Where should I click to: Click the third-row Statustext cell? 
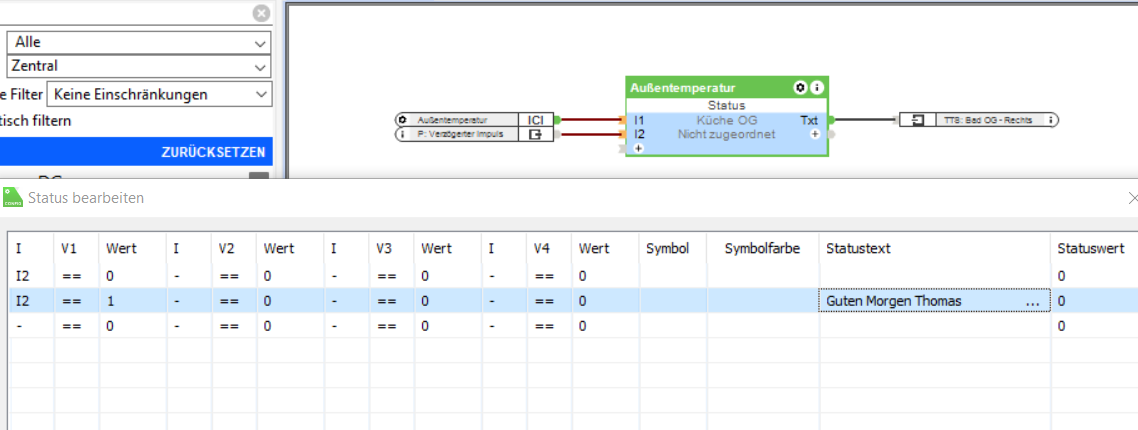click(935, 326)
